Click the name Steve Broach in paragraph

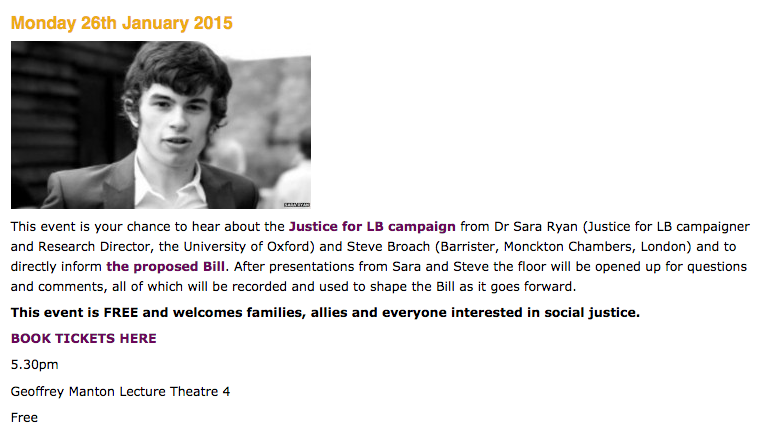pyautogui.click(x=388, y=247)
